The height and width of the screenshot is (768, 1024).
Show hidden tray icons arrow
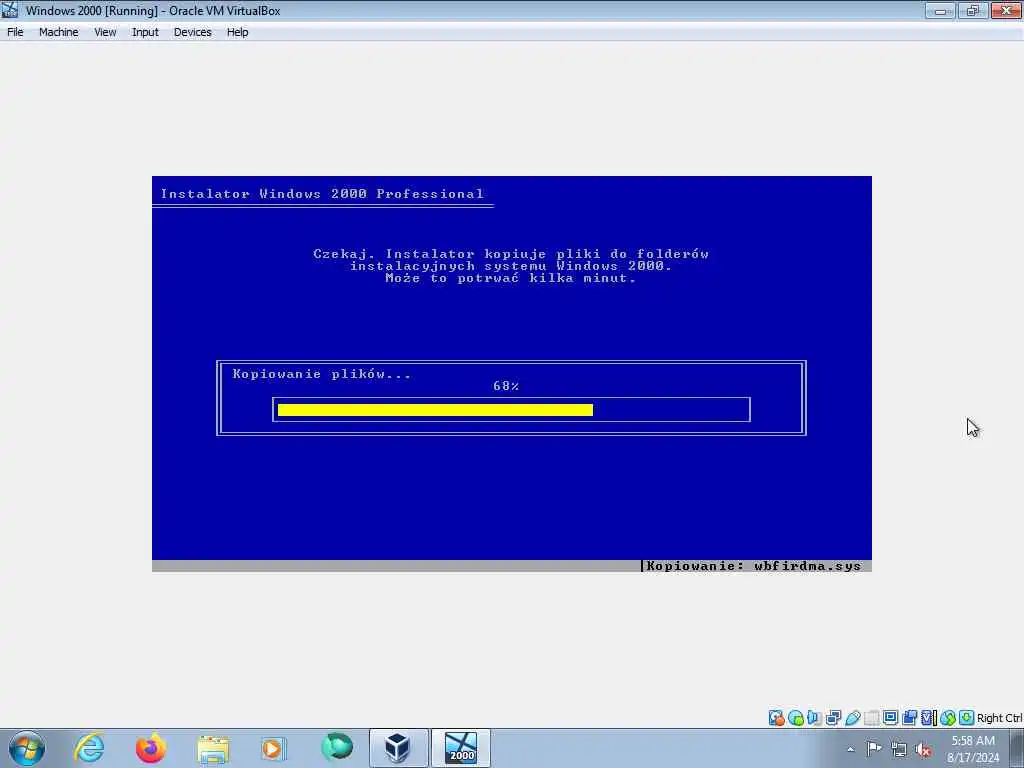[850, 749]
